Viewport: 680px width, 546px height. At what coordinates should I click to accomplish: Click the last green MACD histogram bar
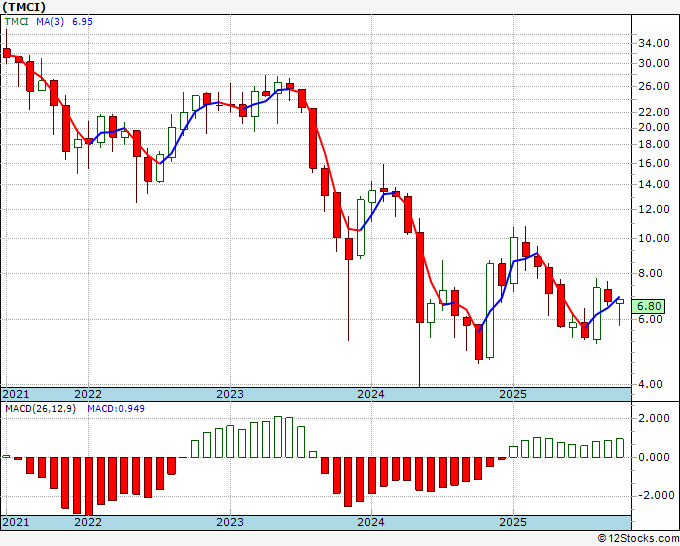(x=620, y=448)
